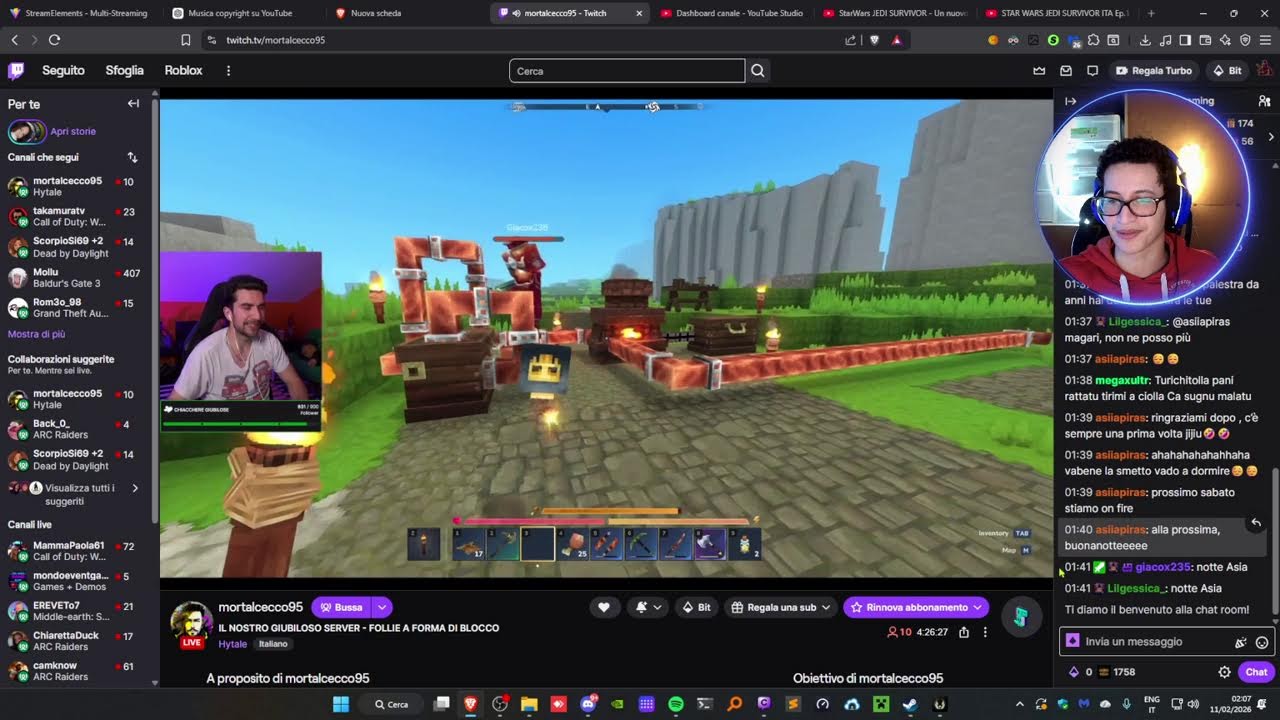The height and width of the screenshot is (720, 1280).
Task: Click Rinnova abbonamento button
Action: pyautogui.click(x=916, y=607)
